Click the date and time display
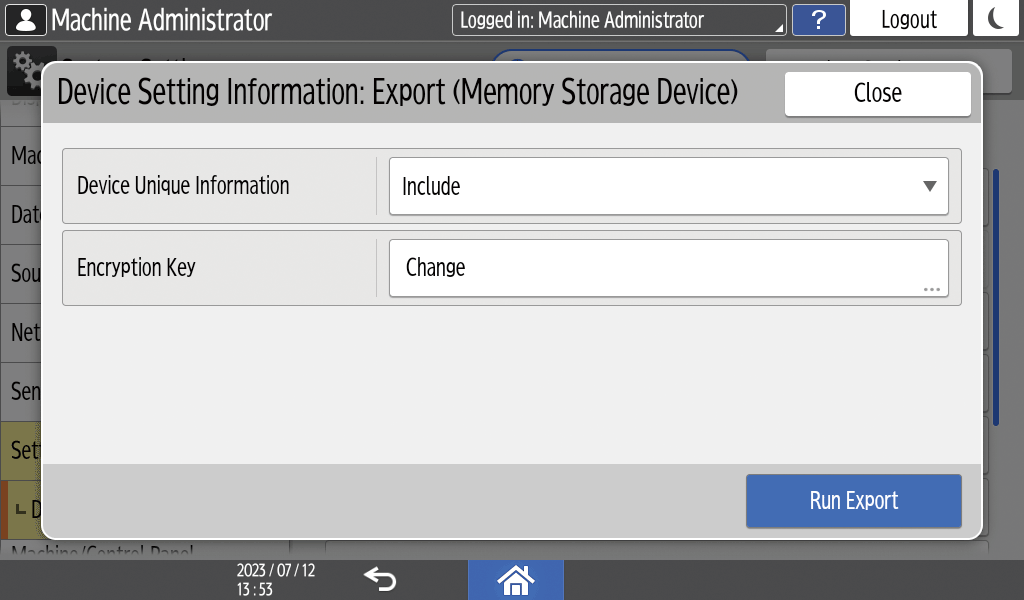The height and width of the screenshot is (600, 1024). tap(275, 580)
